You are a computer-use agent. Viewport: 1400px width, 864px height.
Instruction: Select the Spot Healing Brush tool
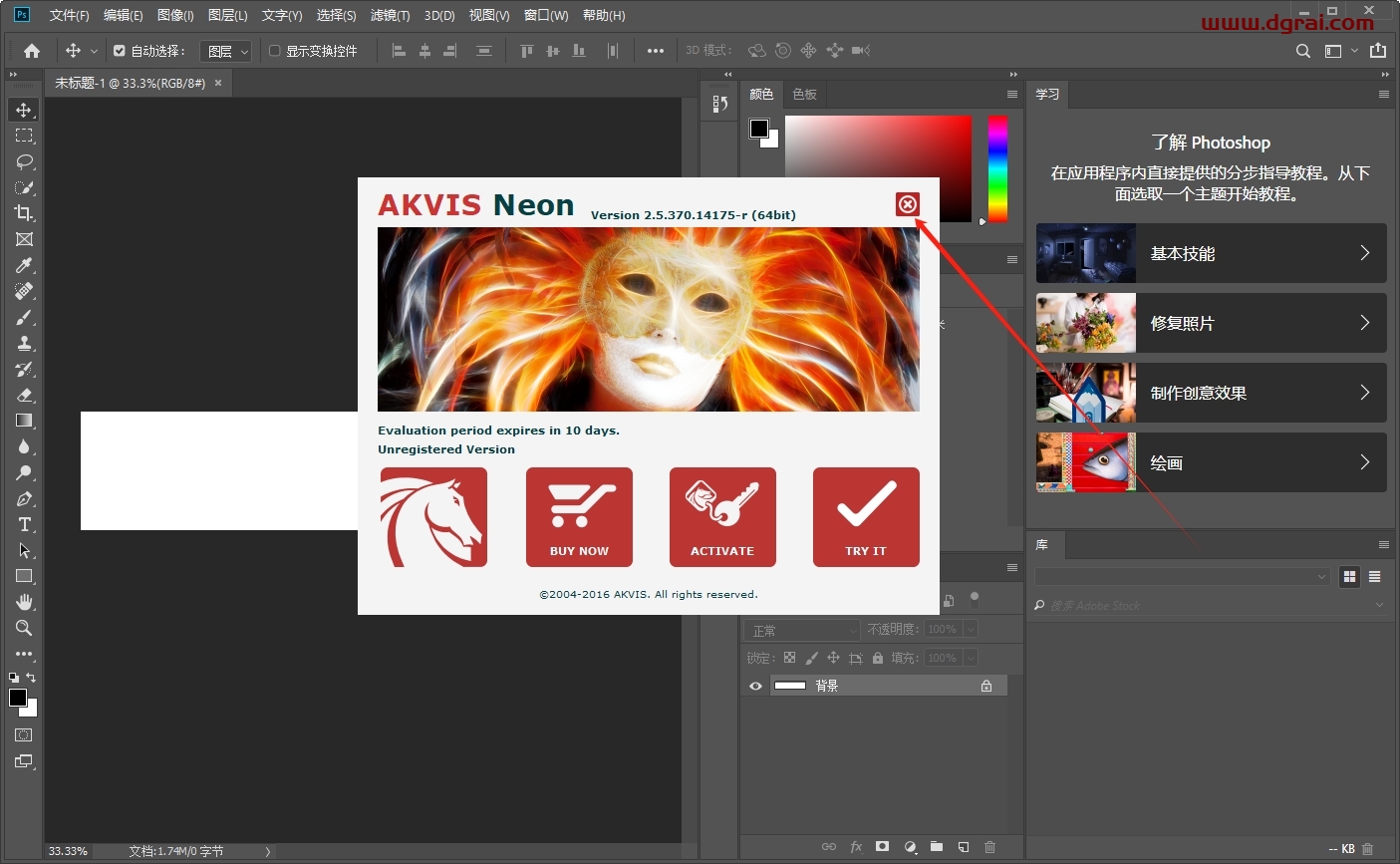pyautogui.click(x=24, y=291)
